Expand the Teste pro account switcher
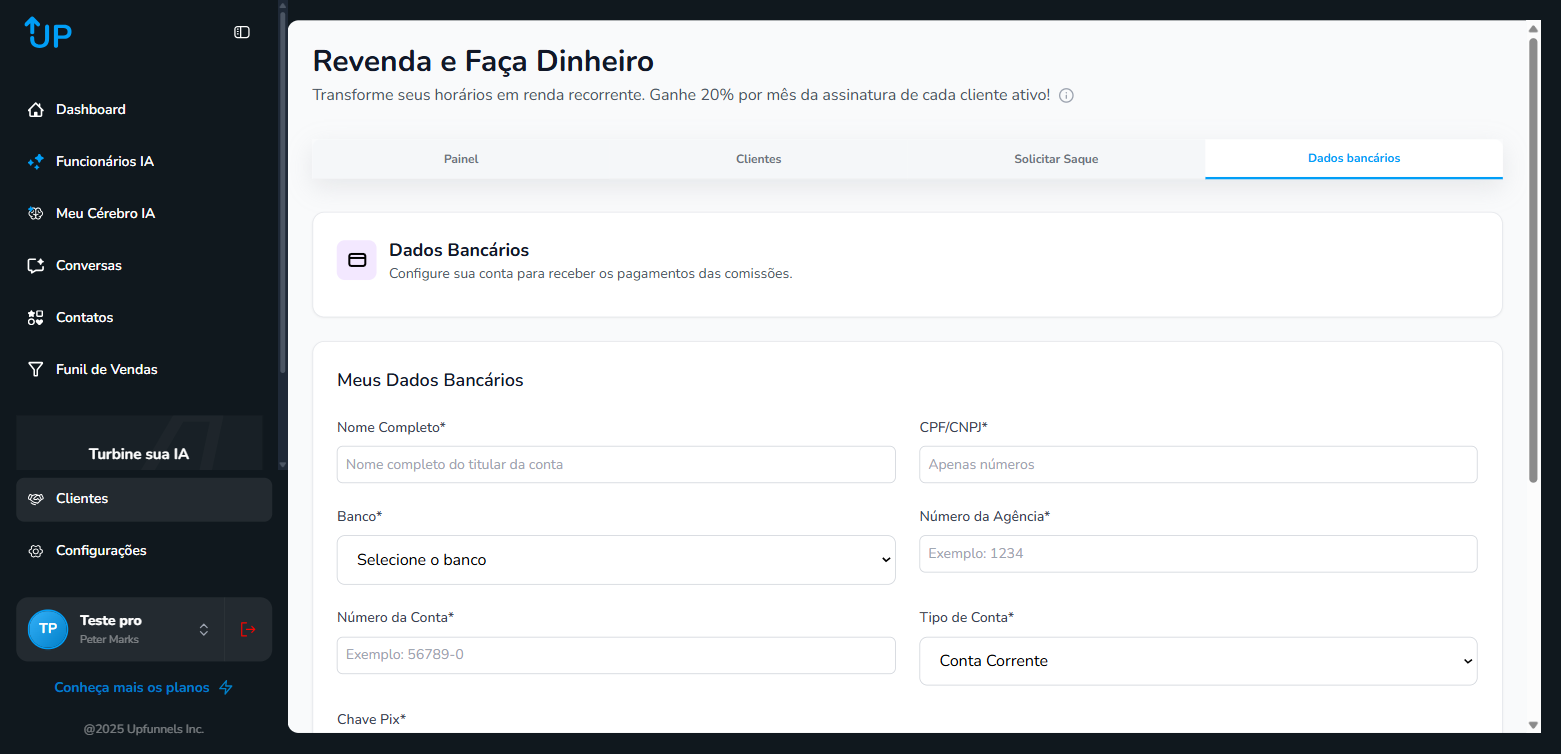The width and height of the screenshot is (1561, 754). click(x=204, y=629)
